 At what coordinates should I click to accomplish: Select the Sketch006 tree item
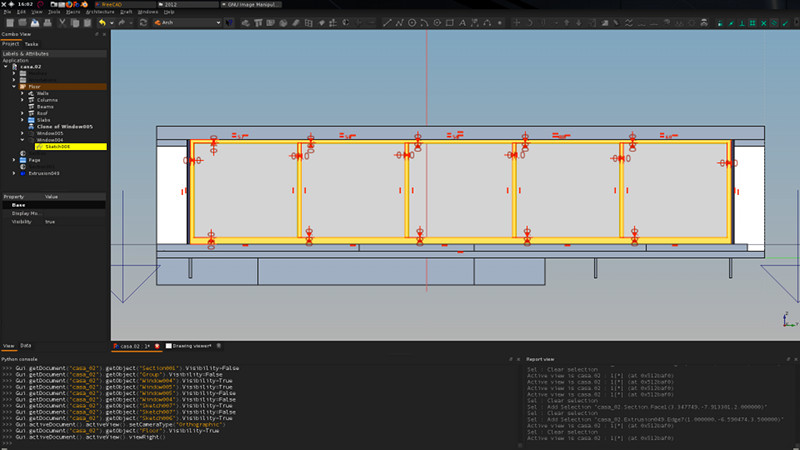pyautogui.click(x=71, y=146)
